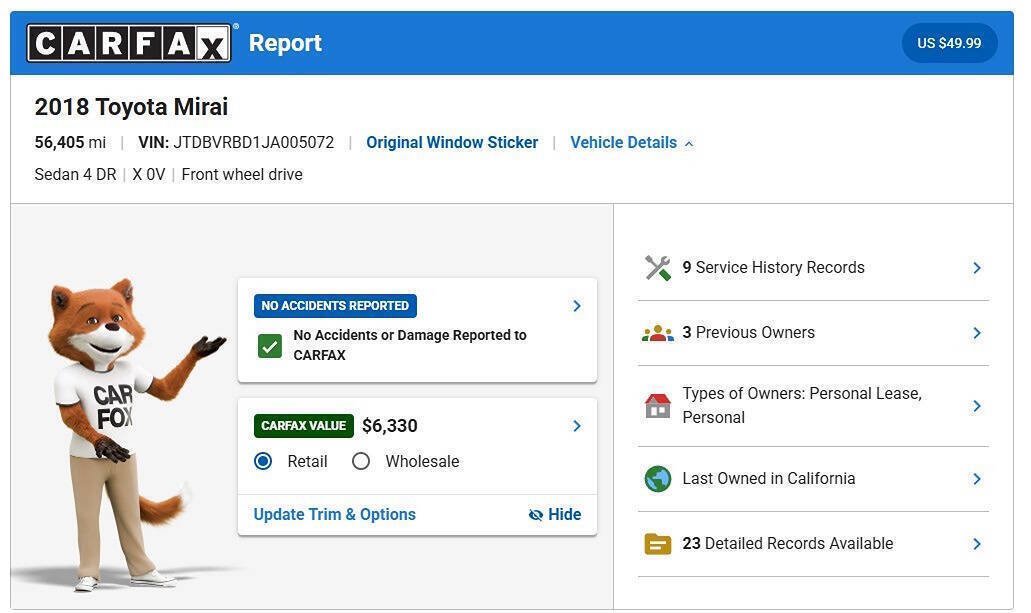Screen dimensions: 1031x613
Task: Click Last Owned in California text
Action: (x=769, y=479)
